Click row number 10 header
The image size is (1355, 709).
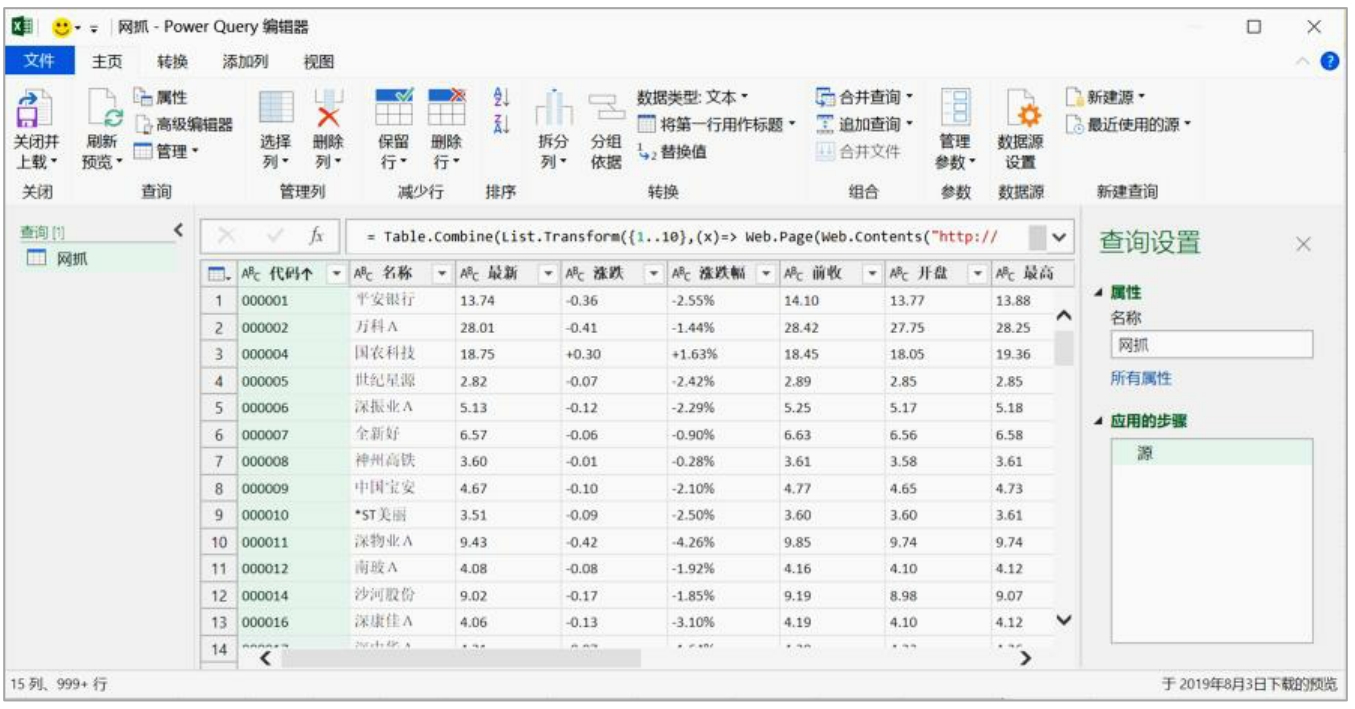tap(219, 543)
